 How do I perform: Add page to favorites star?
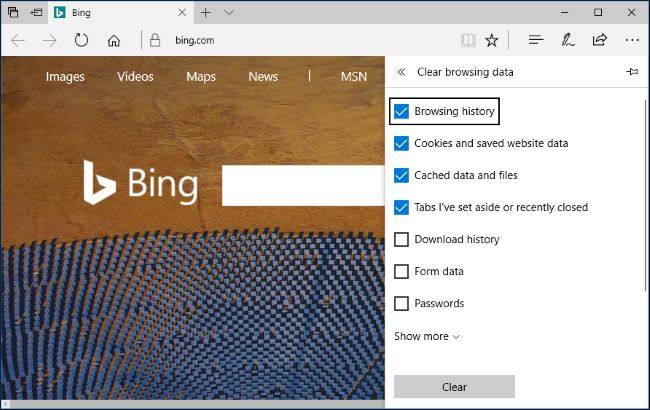[492, 40]
